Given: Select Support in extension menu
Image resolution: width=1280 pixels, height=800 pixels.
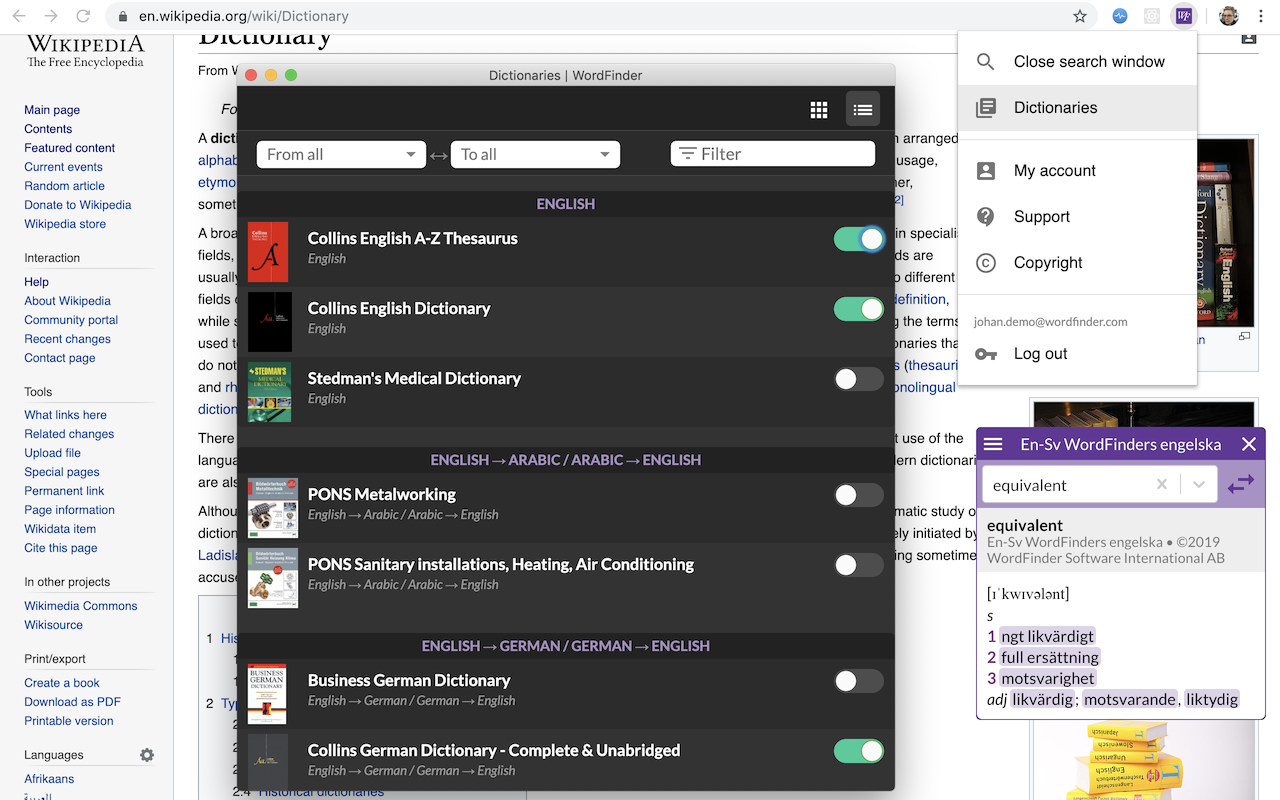Looking at the screenshot, I should pos(1077,216).
